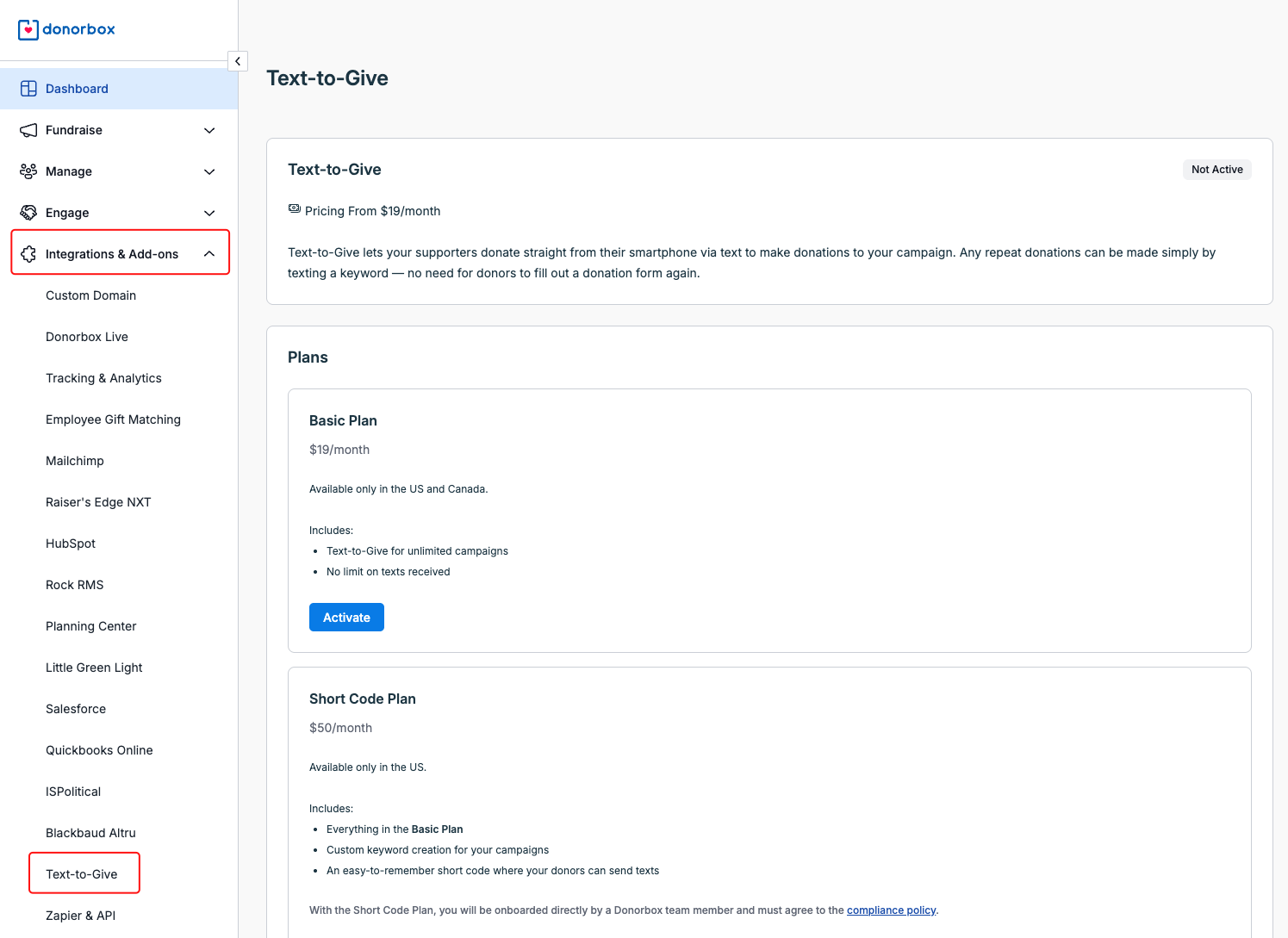Screen dimensions: 1288x938
Task: Click 'Available only in the US.' text
Action: coord(368,767)
